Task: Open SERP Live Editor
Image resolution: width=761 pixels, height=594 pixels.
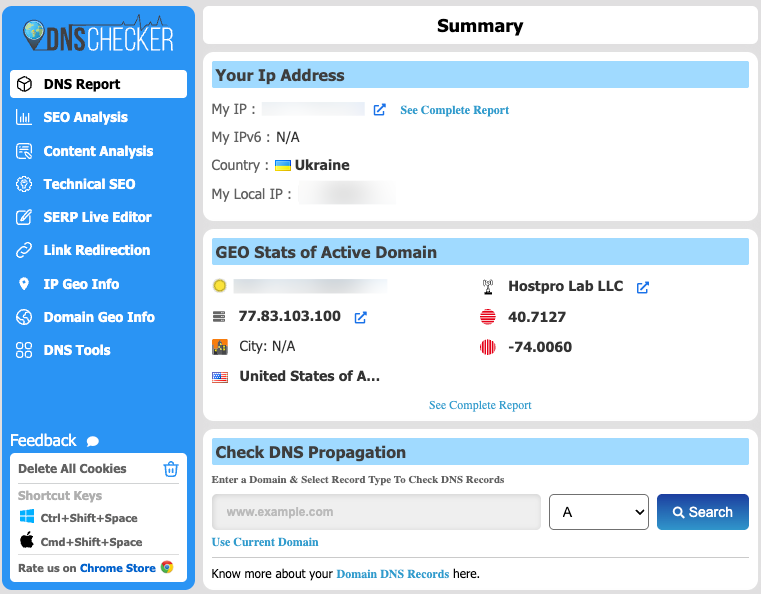Action: 97,217
